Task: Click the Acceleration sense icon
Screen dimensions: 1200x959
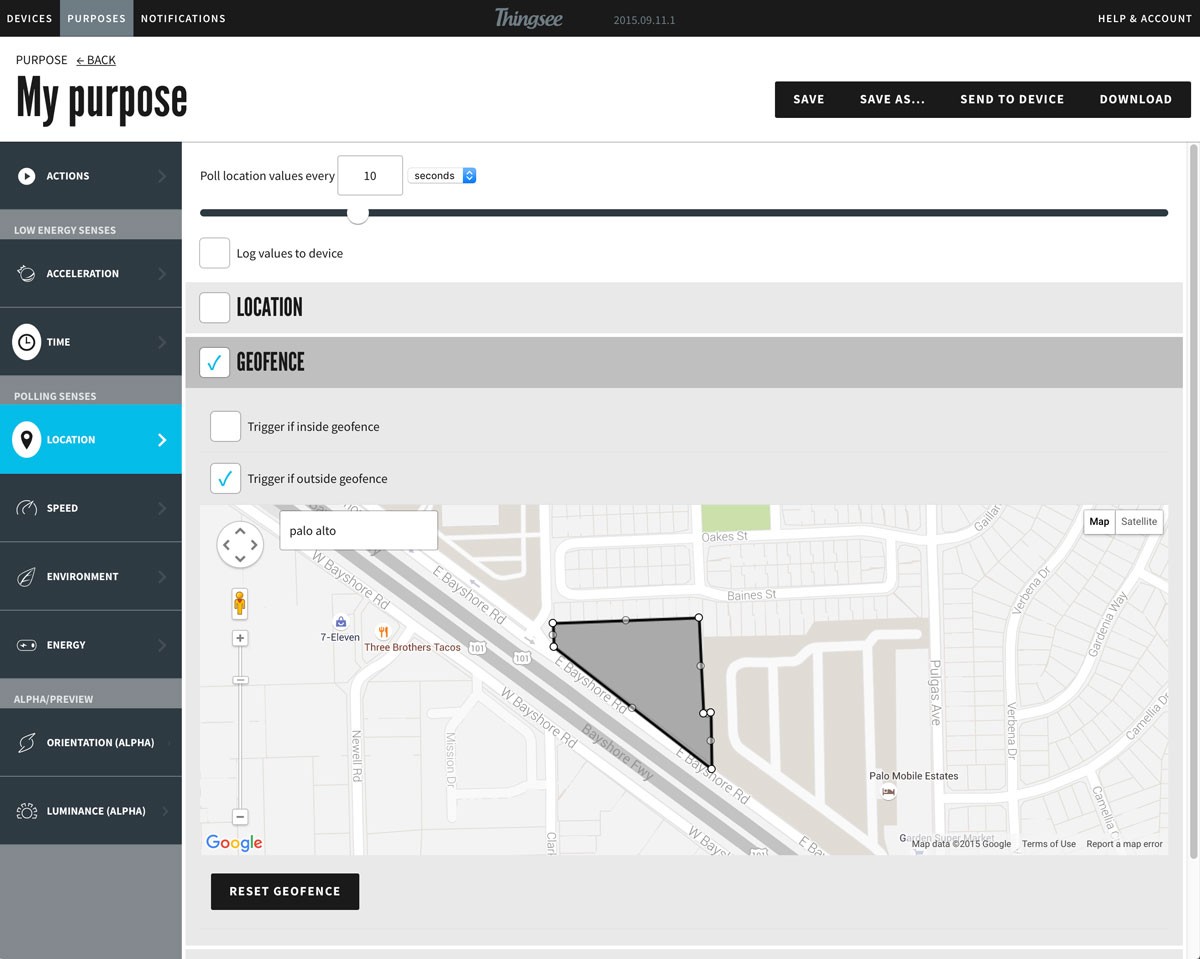Action: click(x=27, y=273)
